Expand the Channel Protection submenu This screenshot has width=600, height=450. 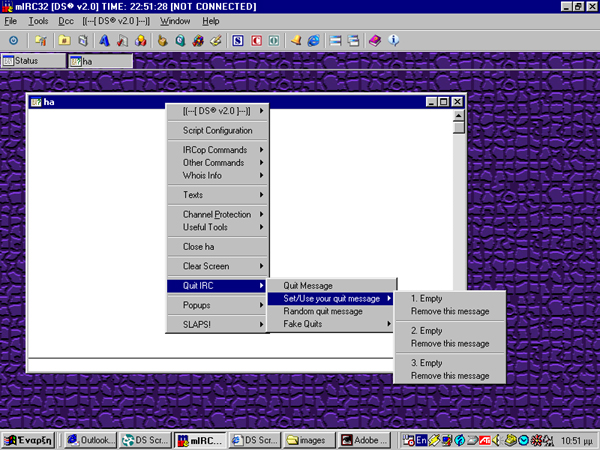coord(217,214)
